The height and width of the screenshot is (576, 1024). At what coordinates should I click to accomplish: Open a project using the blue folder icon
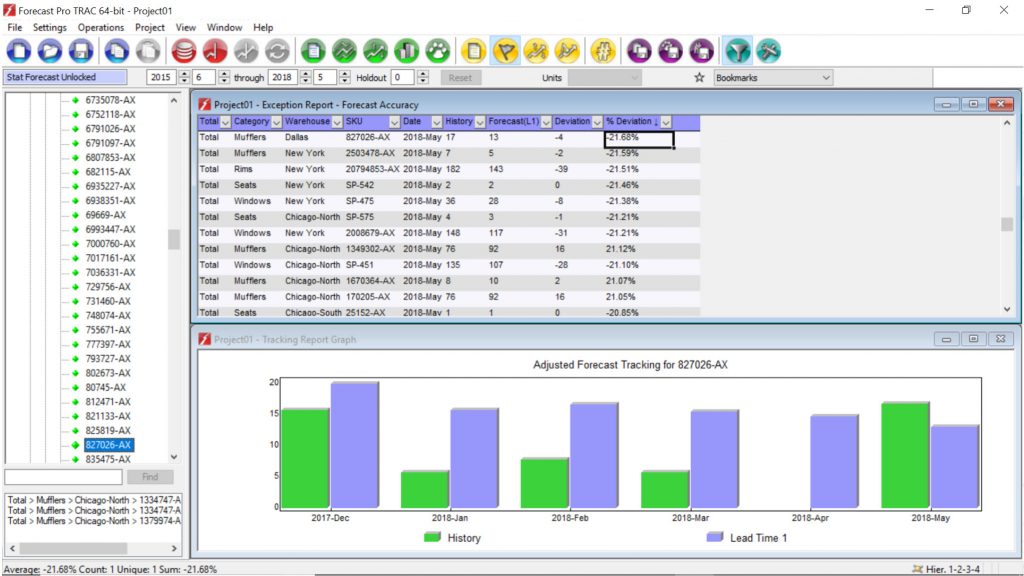pos(50,51)
